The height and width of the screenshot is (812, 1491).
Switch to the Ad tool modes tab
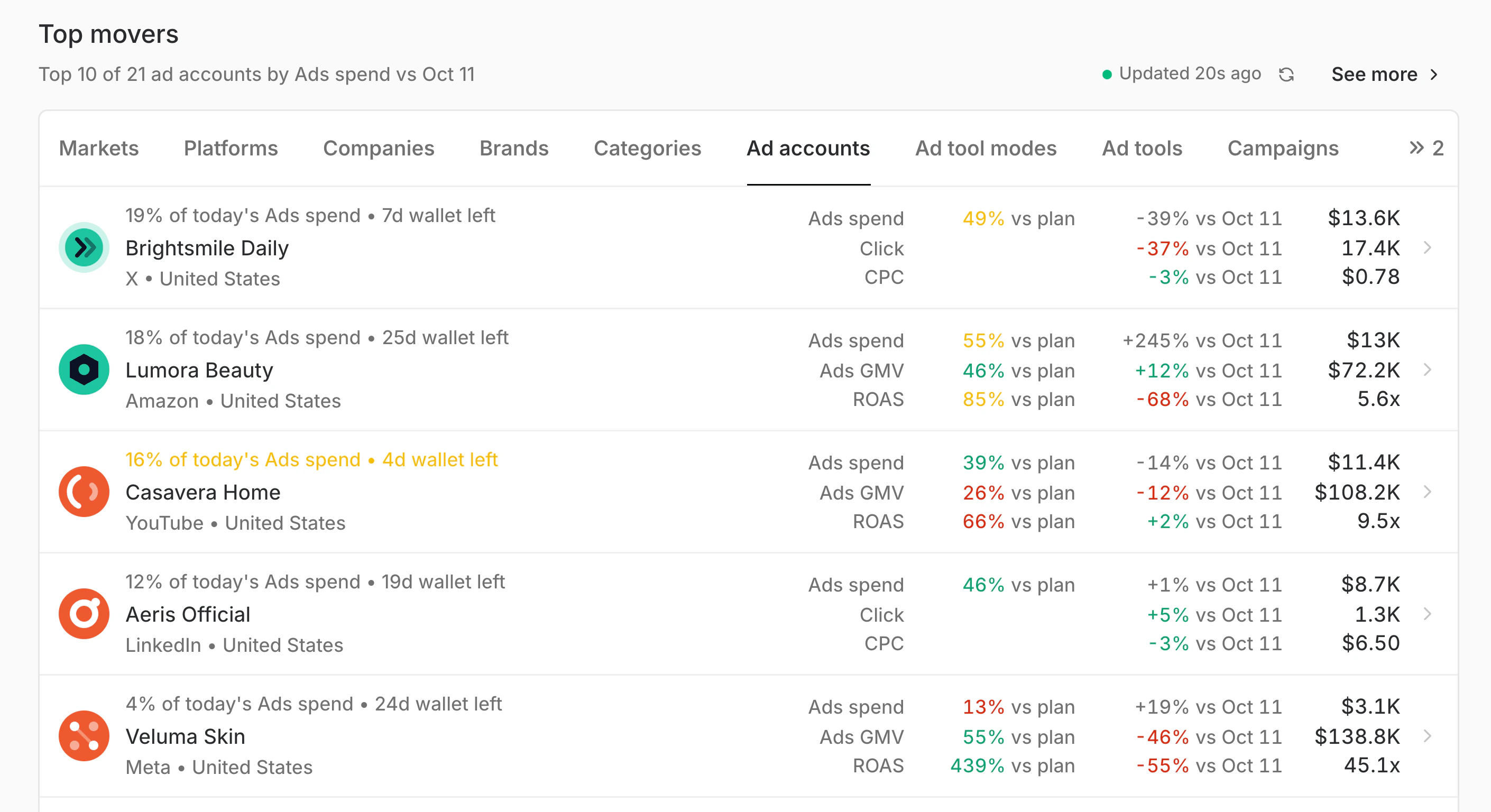pyautogui.click(x=986, y=149)
